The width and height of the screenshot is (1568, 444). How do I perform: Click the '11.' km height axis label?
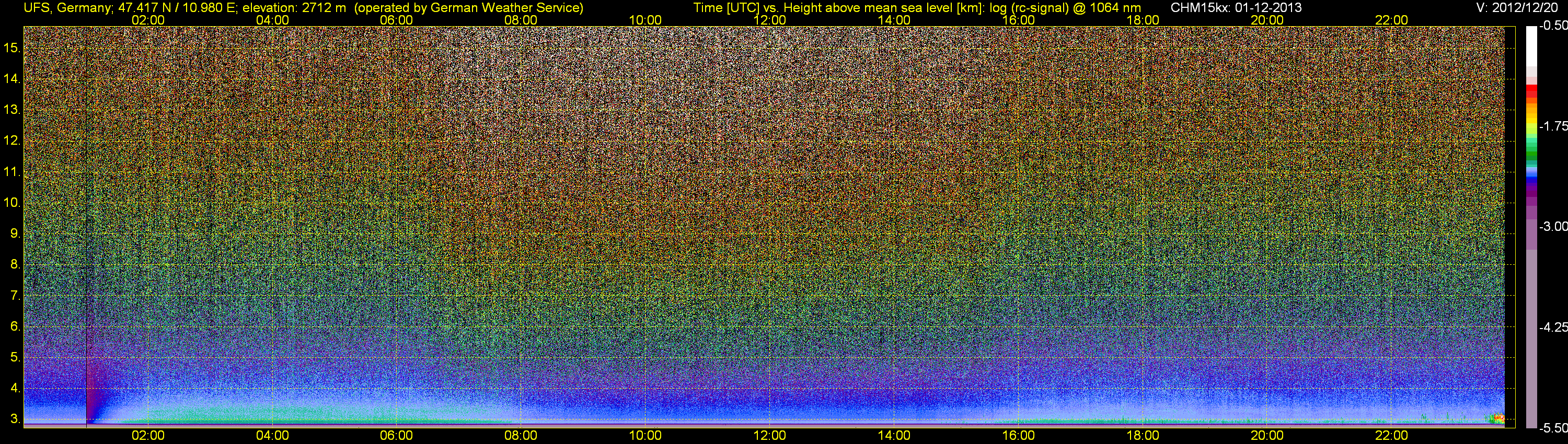click(12, 171)
